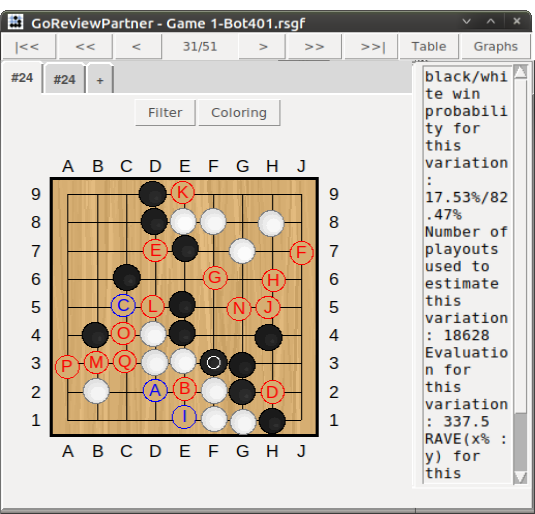Click blue variation marker I at E1
The width and height of the screenshot is (535, 514).
coord(184,417)
